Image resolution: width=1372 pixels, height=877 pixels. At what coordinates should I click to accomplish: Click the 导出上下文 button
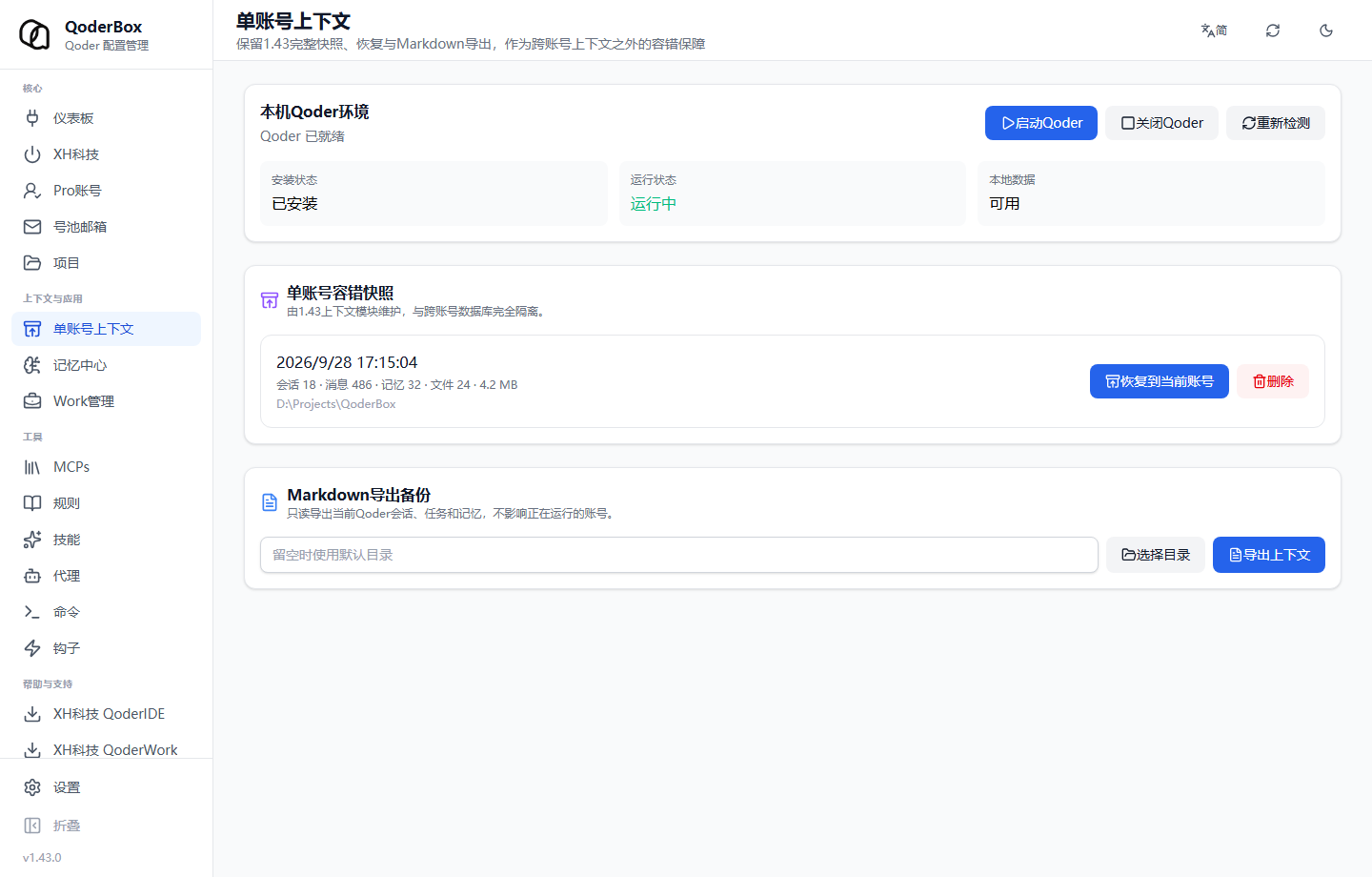(x=1269, y=555)
